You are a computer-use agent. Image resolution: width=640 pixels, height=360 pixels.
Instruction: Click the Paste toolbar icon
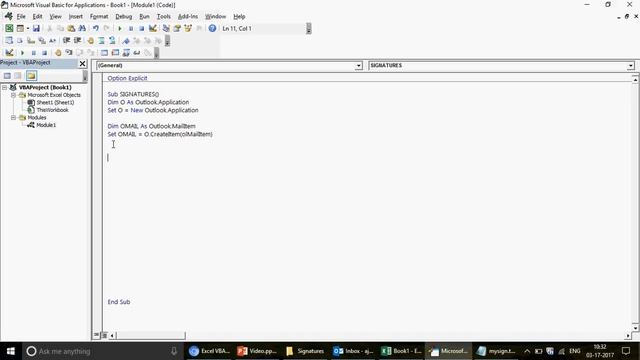[x=71, y=28]
